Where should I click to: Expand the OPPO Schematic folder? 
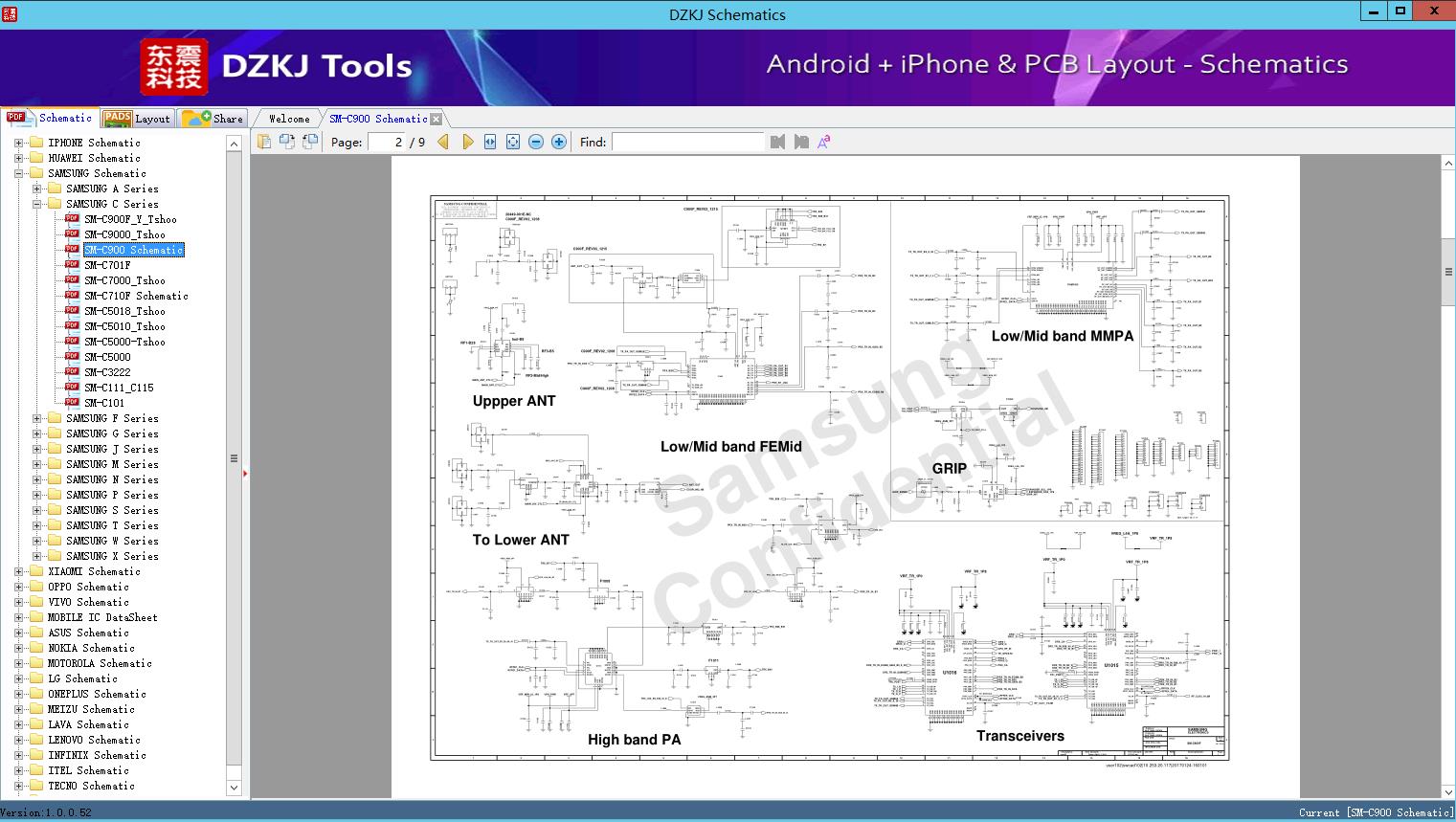click(x=18, y=587)
